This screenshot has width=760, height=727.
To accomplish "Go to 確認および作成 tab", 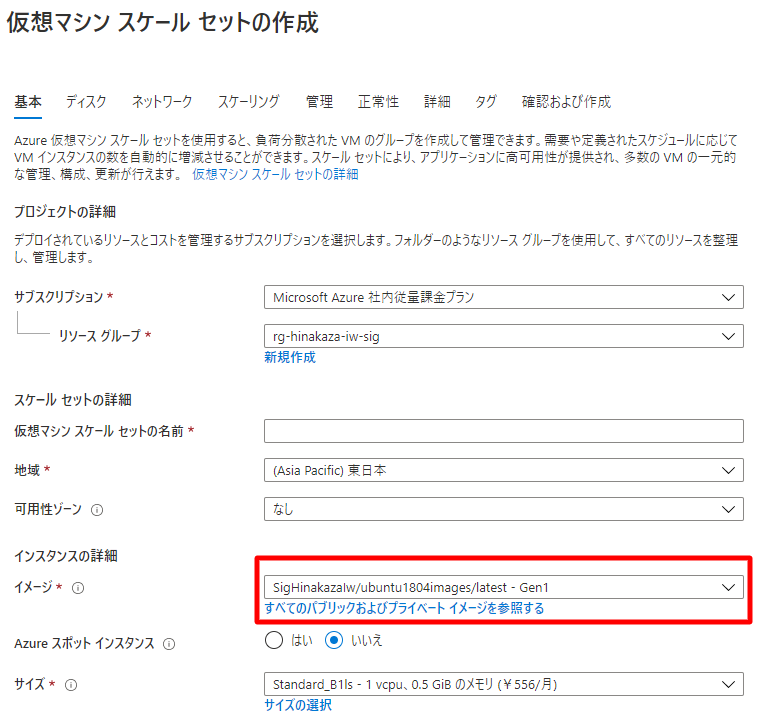I will click(566, 102).
